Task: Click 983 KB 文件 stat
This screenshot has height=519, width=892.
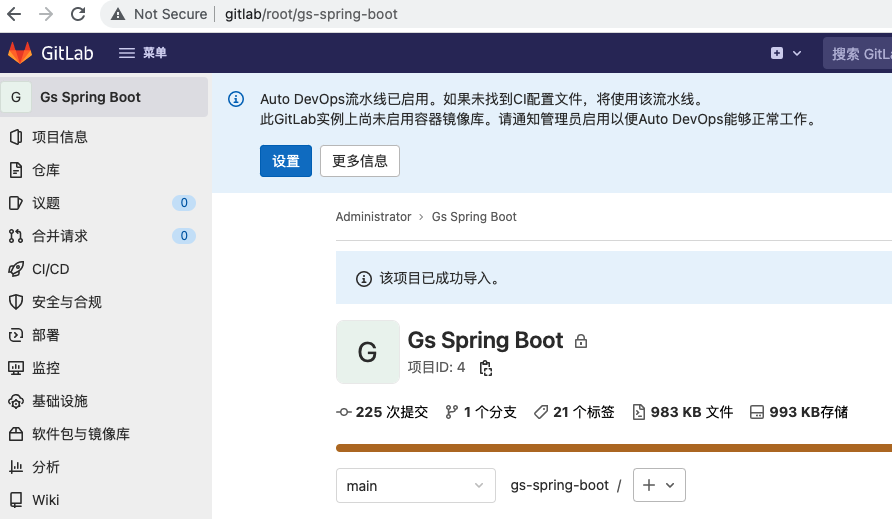Action: click(x=683, y=412)
